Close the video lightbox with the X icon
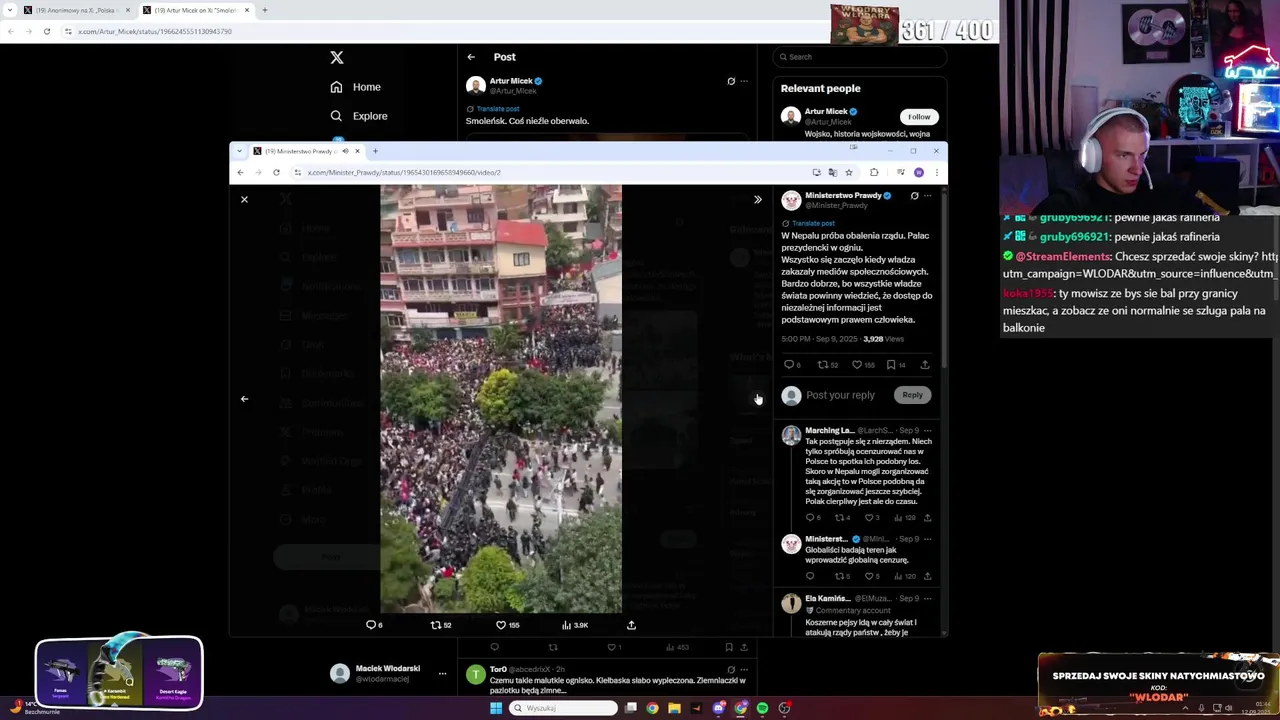The width and height of the screenshot is (1280, 720). (244, 199)
